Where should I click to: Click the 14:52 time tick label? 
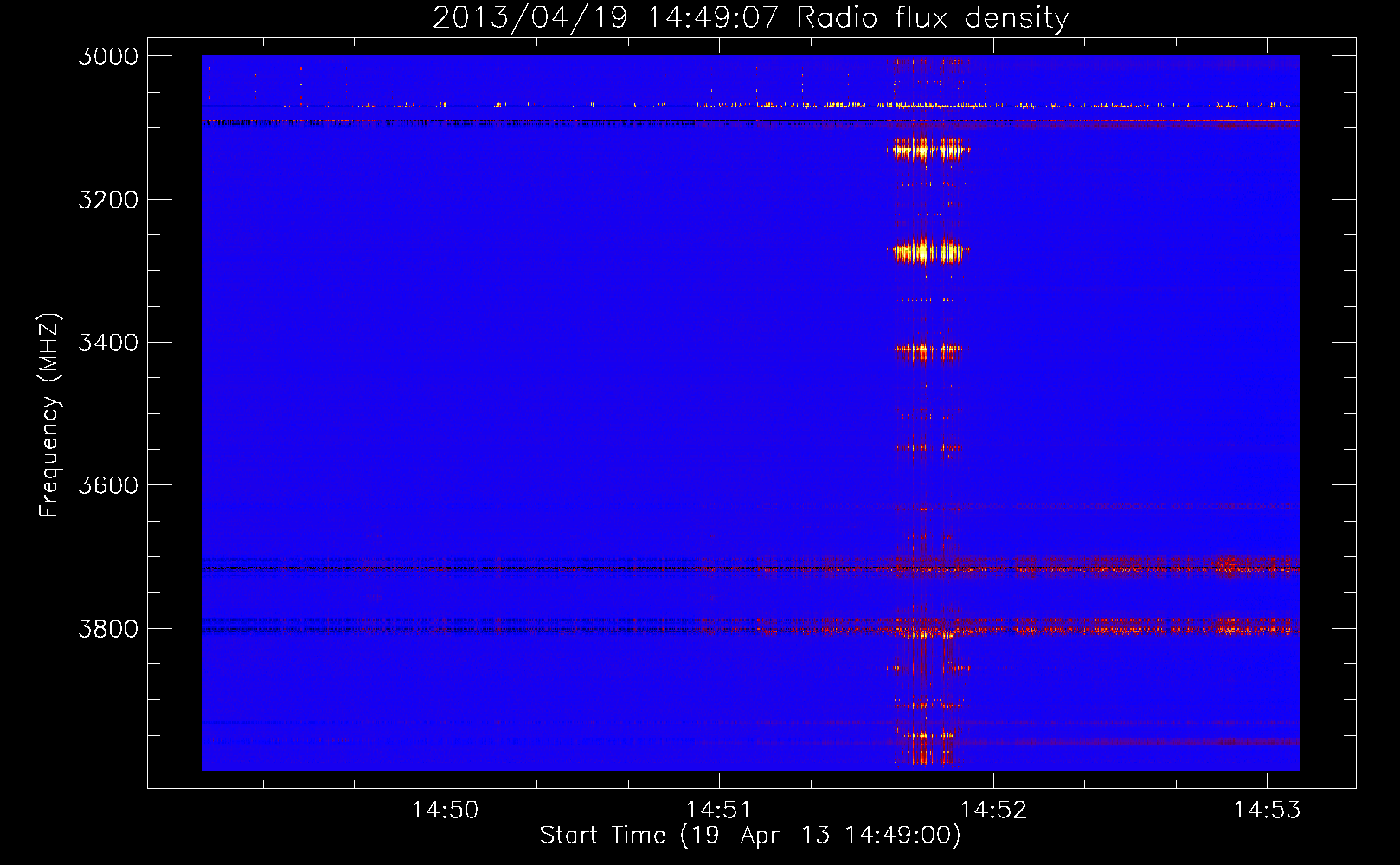[993, 810]
